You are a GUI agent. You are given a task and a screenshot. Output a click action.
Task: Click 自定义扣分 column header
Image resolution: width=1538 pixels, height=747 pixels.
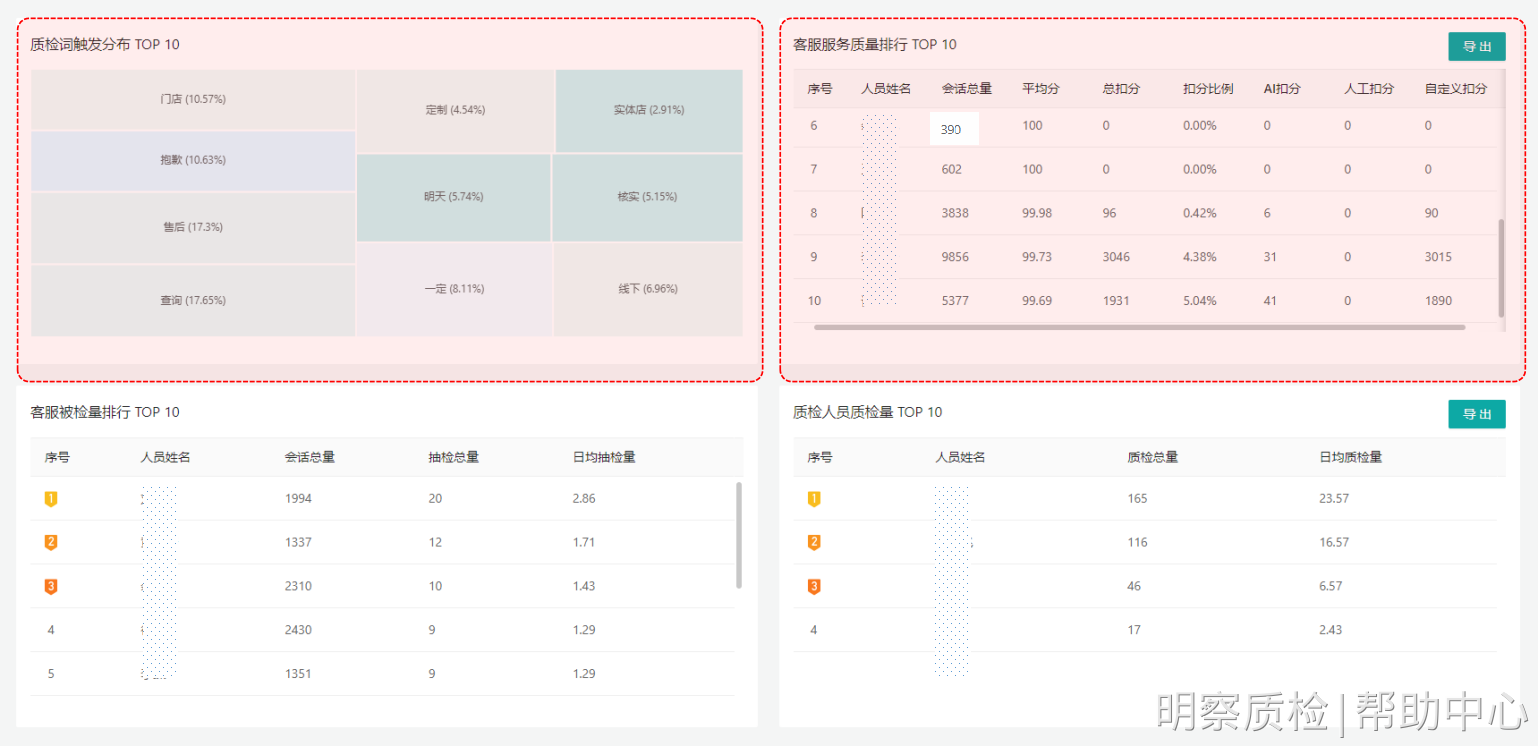point(1456,89)
